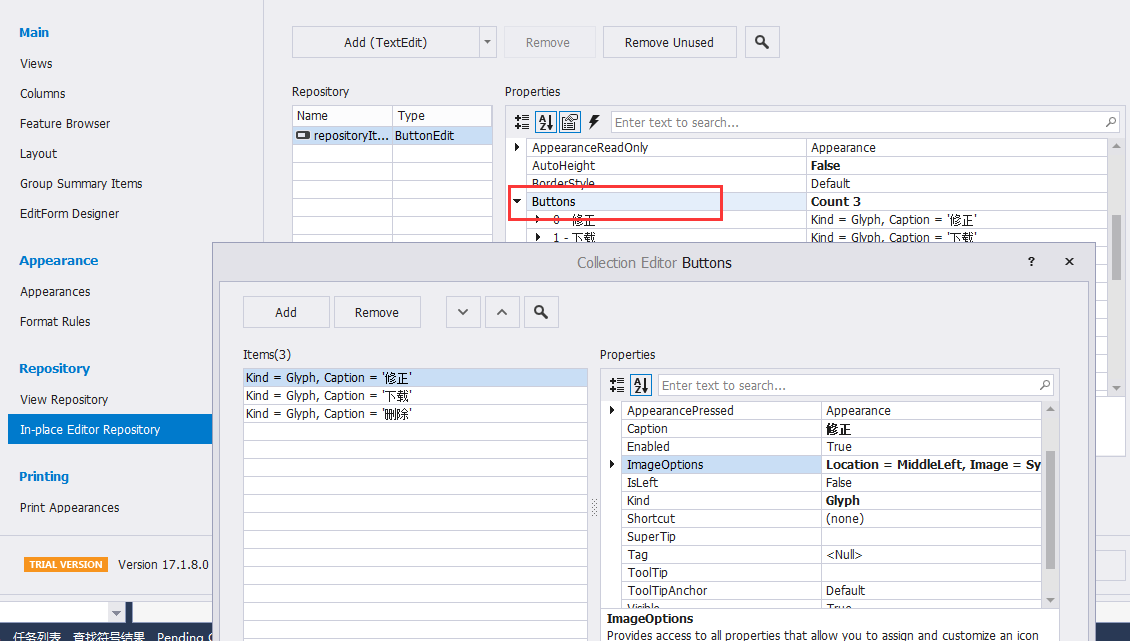Click the Collection Editor search magnifier button
Image resolution: width=1130 pixels, height=641 pixels.
[541, 312]
